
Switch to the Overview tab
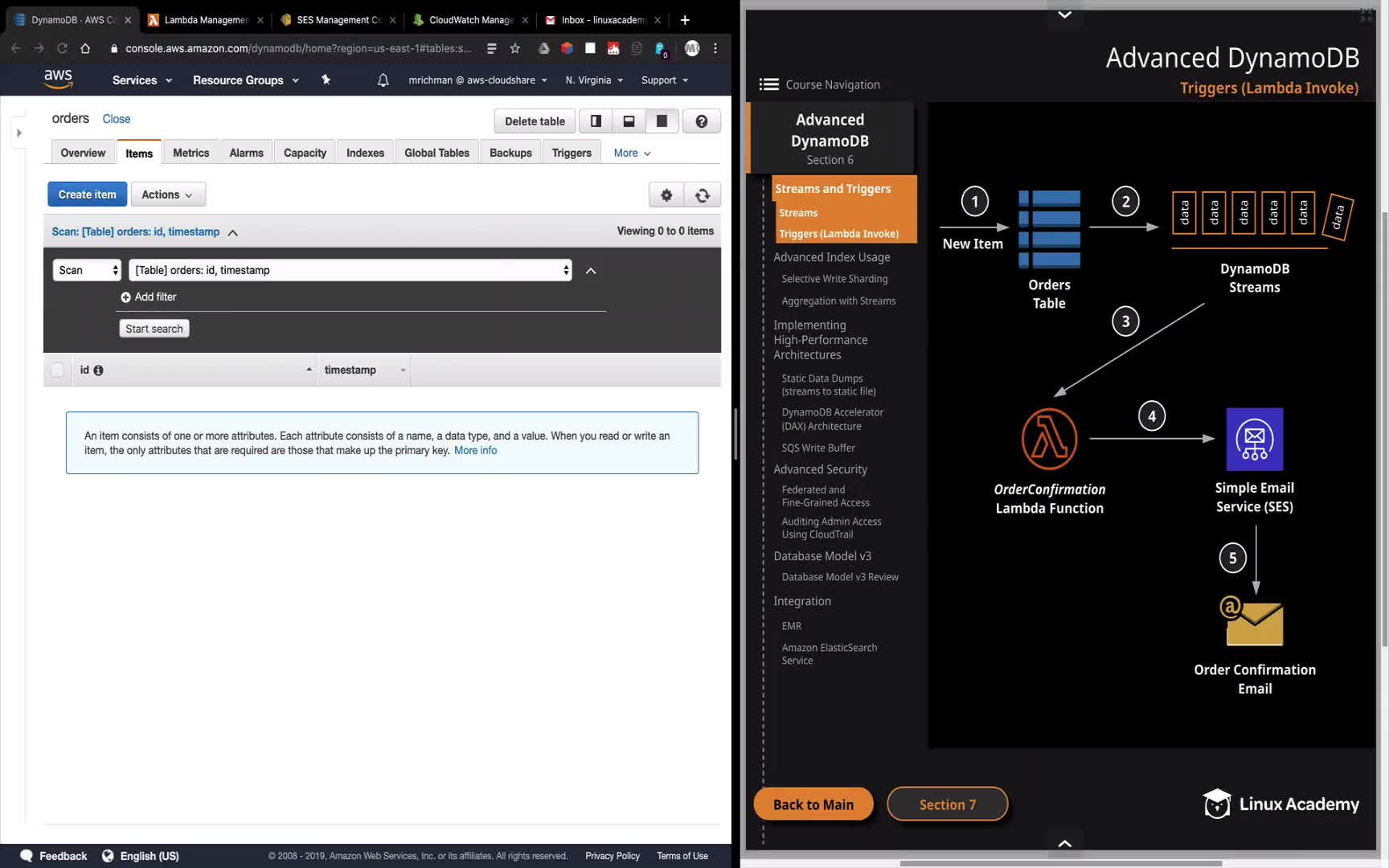coord(83,153)
